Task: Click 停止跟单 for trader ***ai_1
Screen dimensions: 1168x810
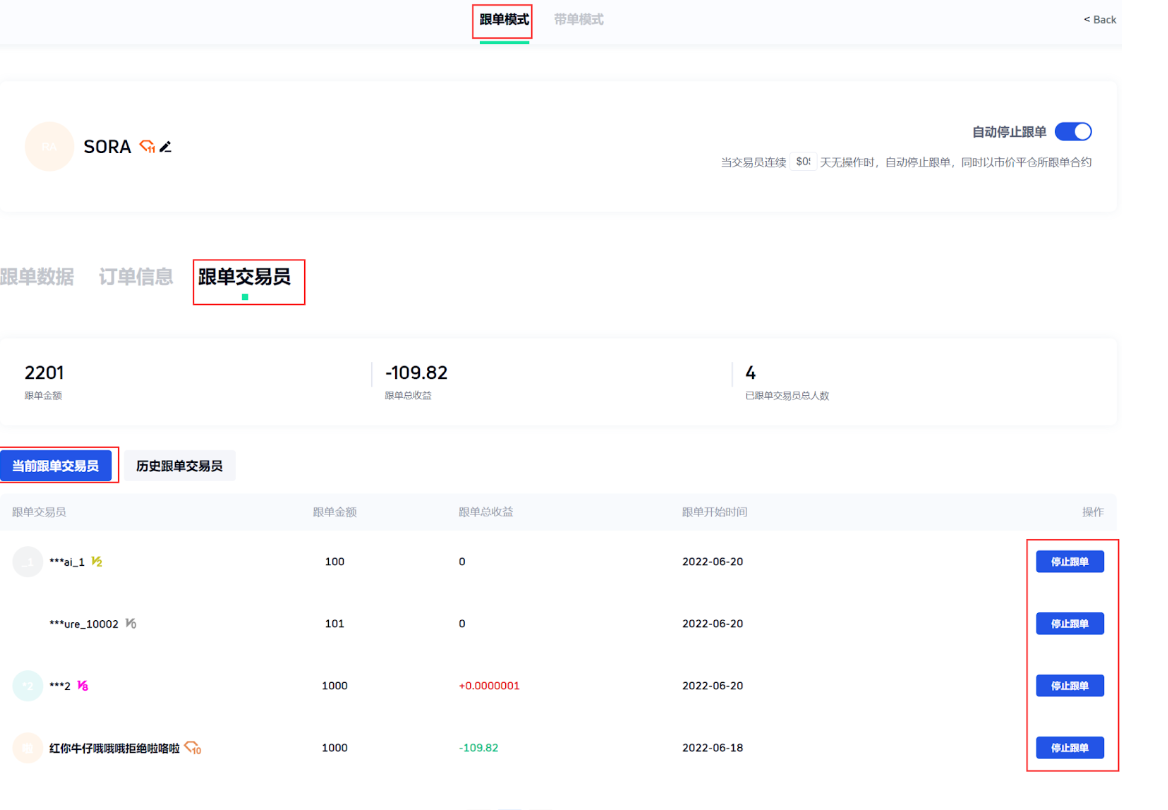Action: pyautogui.click(x=1069, y=562)
